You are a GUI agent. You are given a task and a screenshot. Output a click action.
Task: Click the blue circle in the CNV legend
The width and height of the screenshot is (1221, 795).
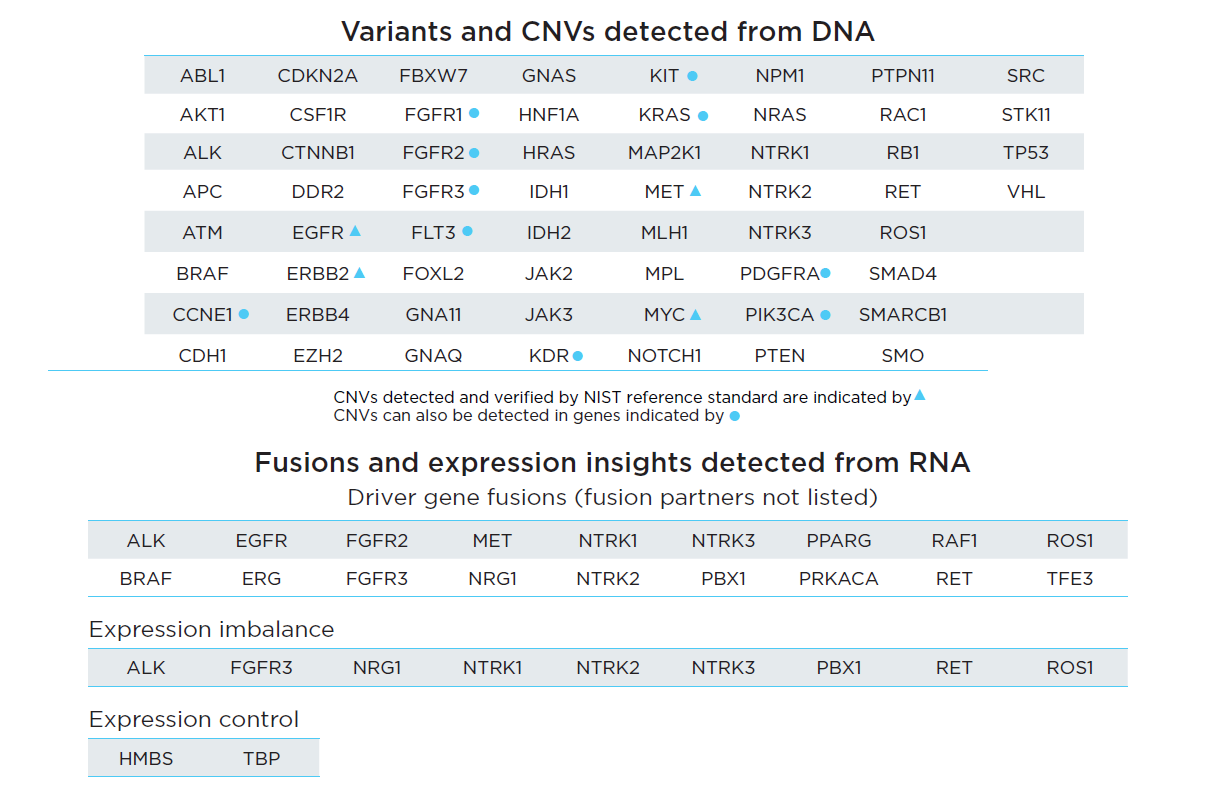pos(735,416)
